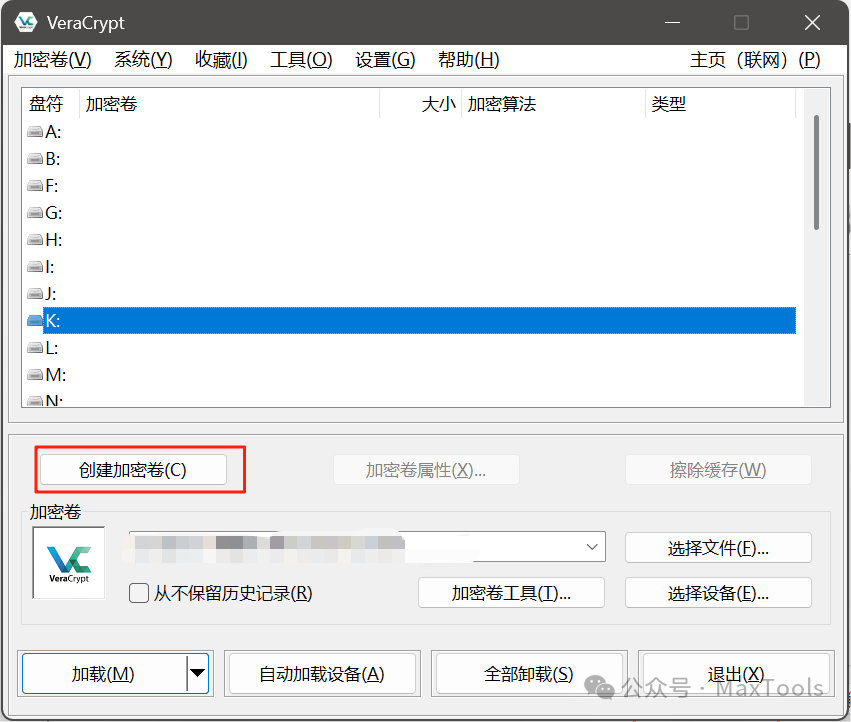Click the drive icon next to G:

pyautogui.click(x=35, y=213)
